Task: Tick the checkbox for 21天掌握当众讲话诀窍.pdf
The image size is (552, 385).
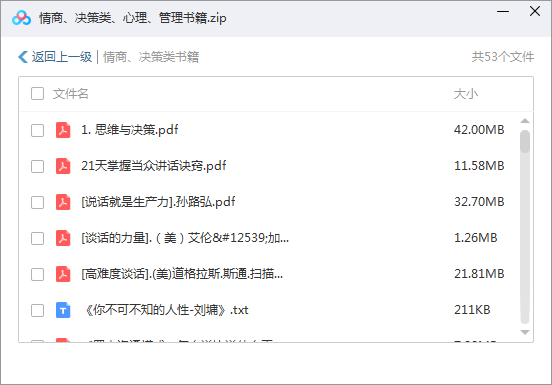Action: point(37,166)
